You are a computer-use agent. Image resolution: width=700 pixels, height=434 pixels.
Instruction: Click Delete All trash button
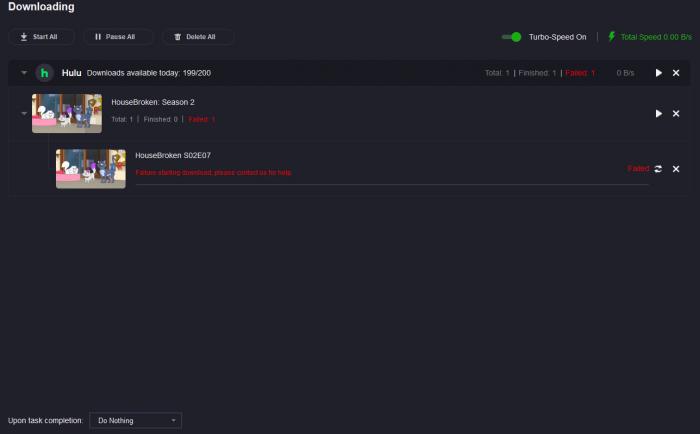(197, 37)
